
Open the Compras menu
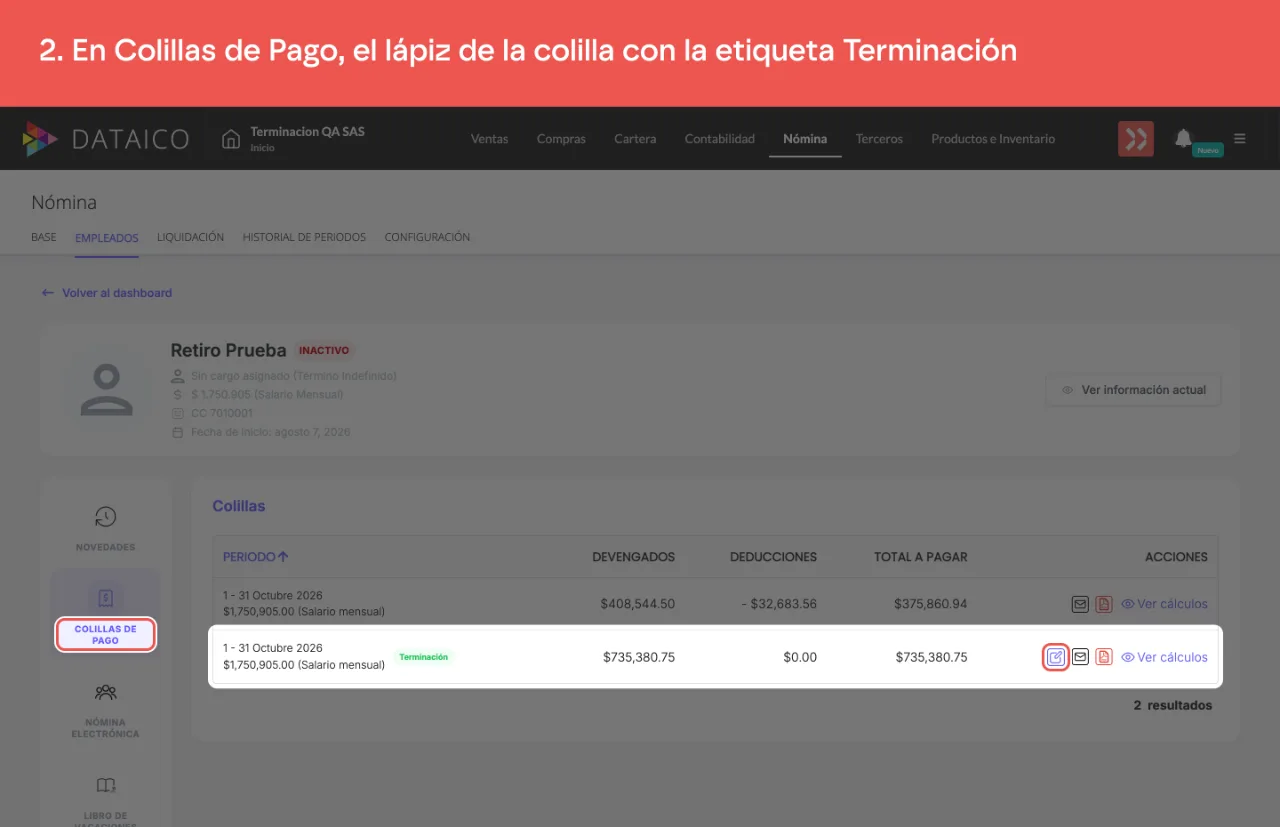point(561,139)
